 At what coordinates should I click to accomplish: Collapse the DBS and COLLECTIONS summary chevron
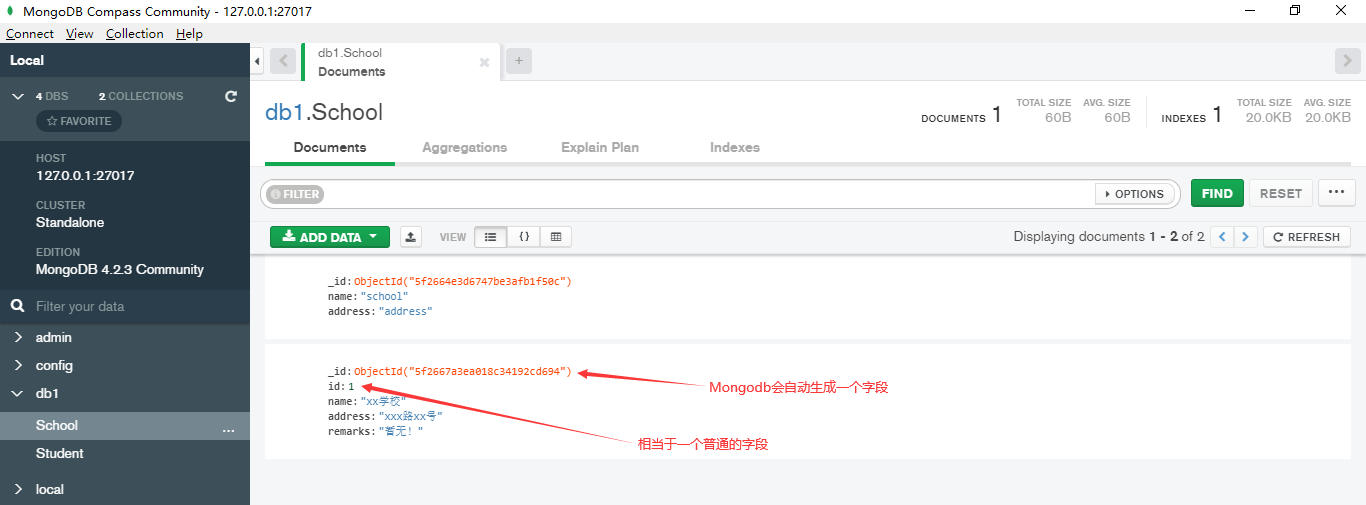tap(17, 96)
